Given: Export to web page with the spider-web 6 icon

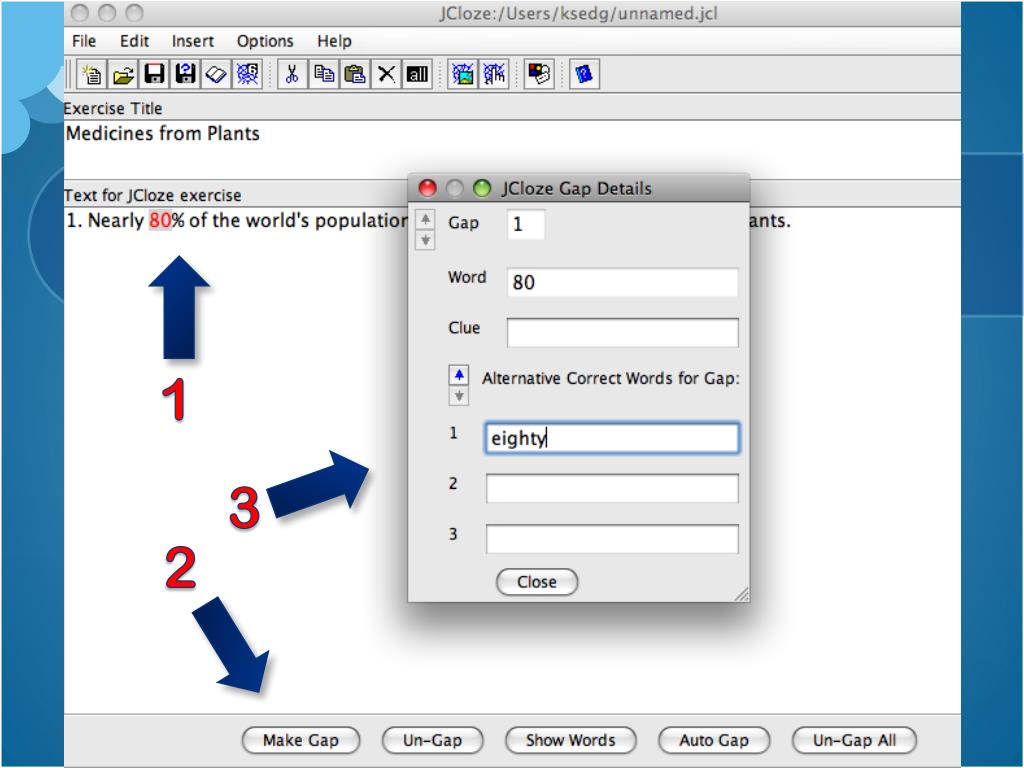Looking at the screenshot, I should [x=247, y=74].
